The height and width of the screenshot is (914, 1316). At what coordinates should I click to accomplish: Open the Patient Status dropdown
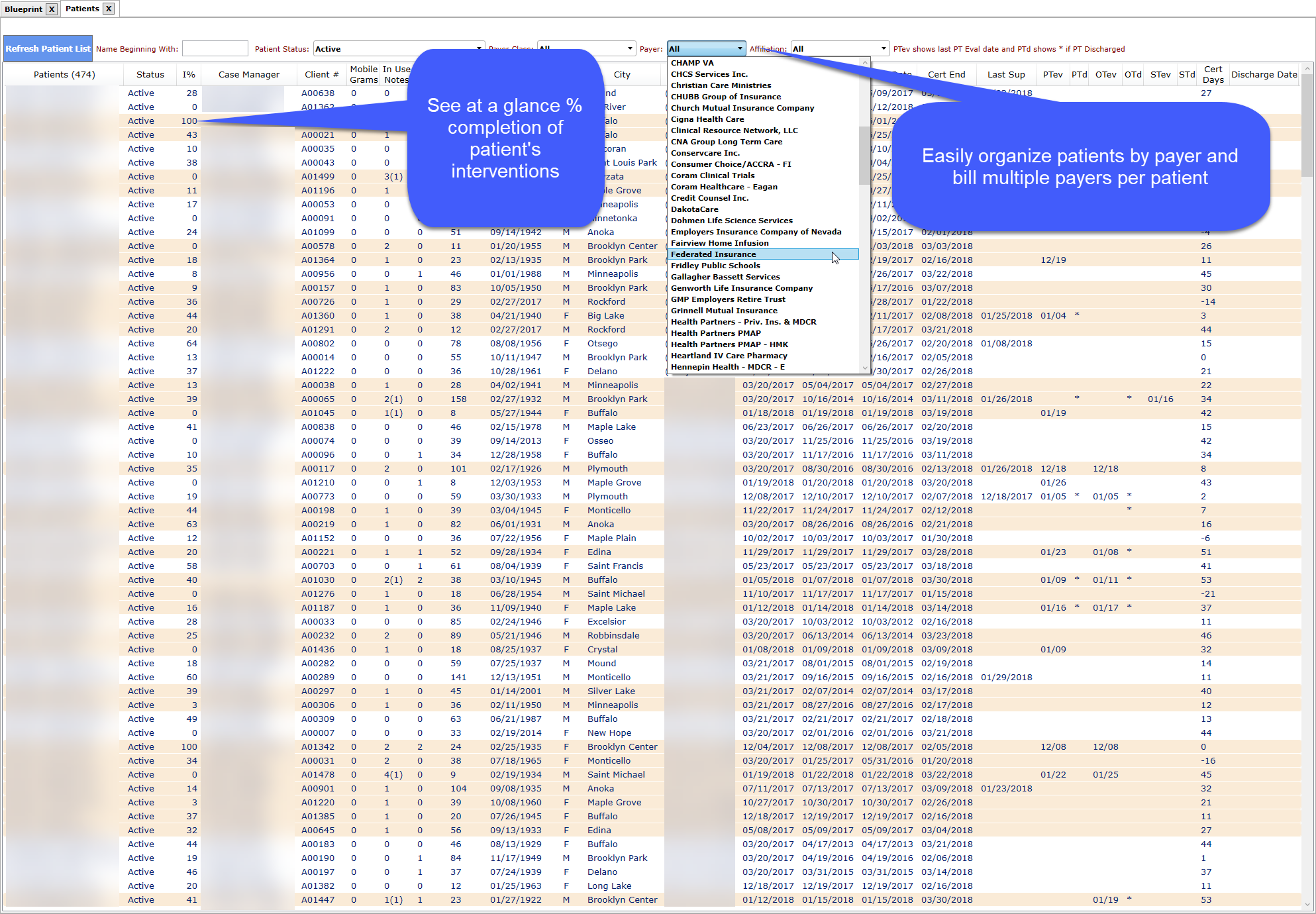[399, 49]
